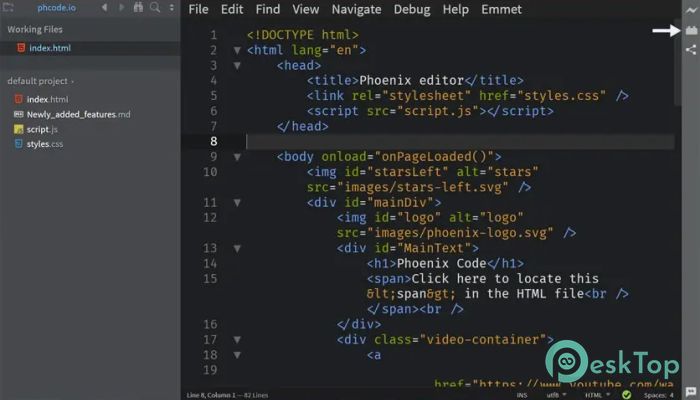Click the editor vertical scrollbar

pyautogui.click(x=678, y=62)
